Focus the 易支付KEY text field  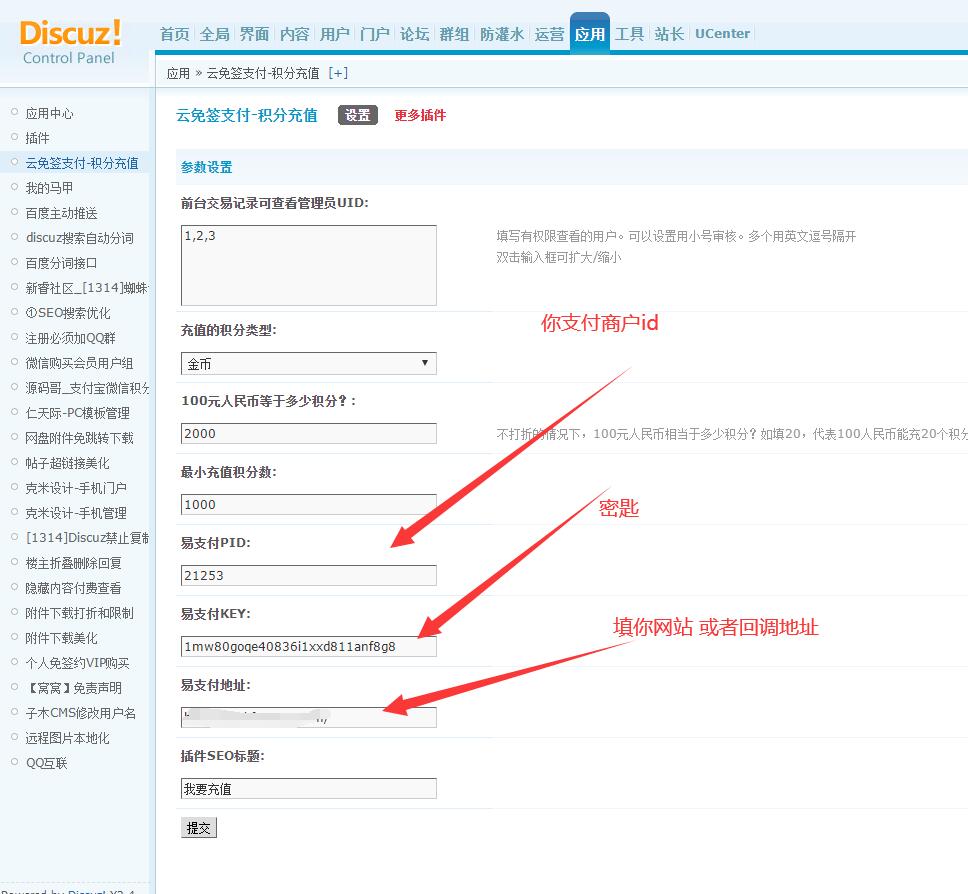coord(308,646)
